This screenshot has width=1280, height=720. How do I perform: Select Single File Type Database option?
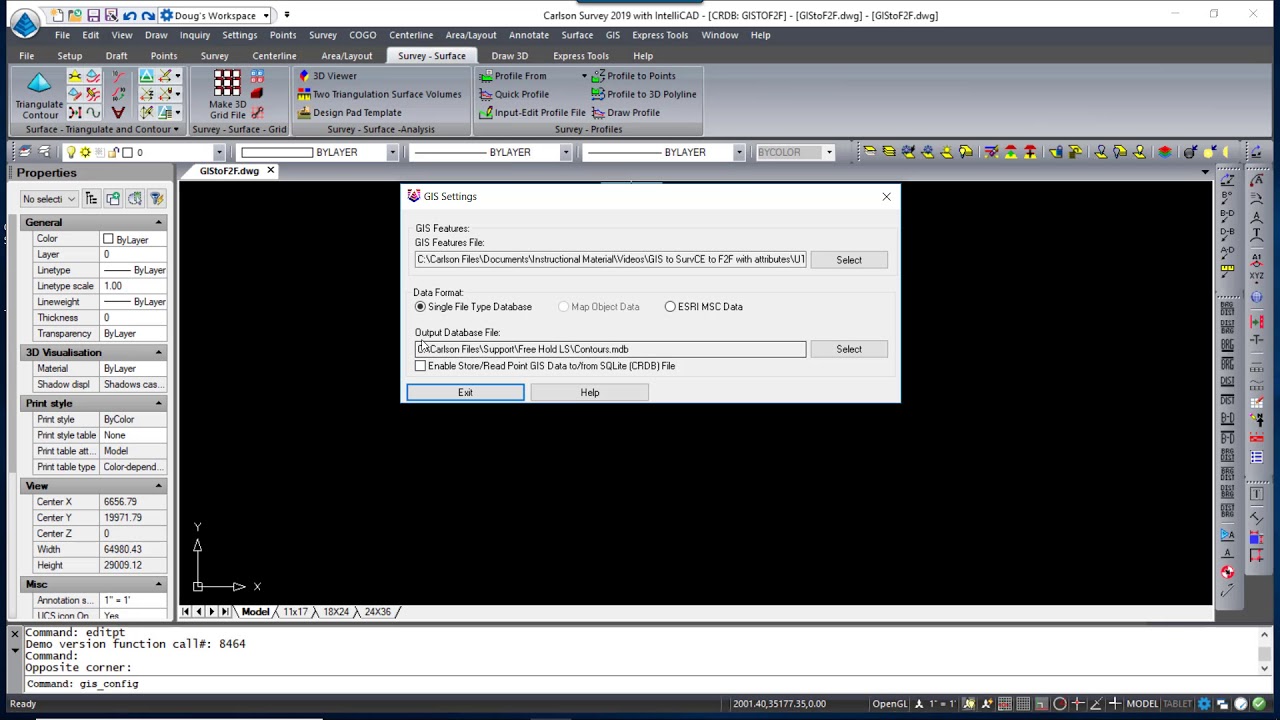pyautogui.click(x=420, y=307)
